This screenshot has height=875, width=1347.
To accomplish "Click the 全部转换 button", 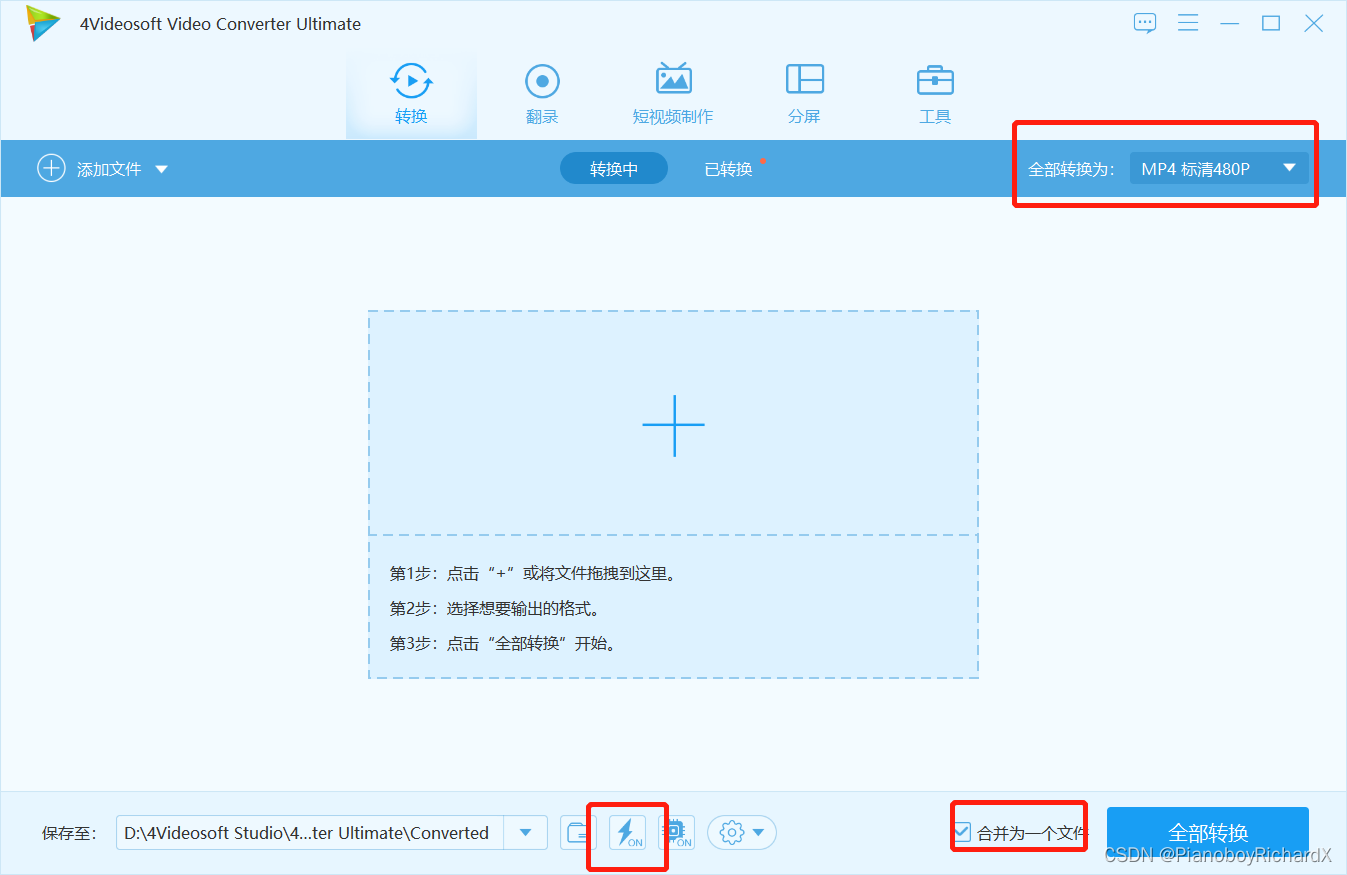I will click(1208, 833).
